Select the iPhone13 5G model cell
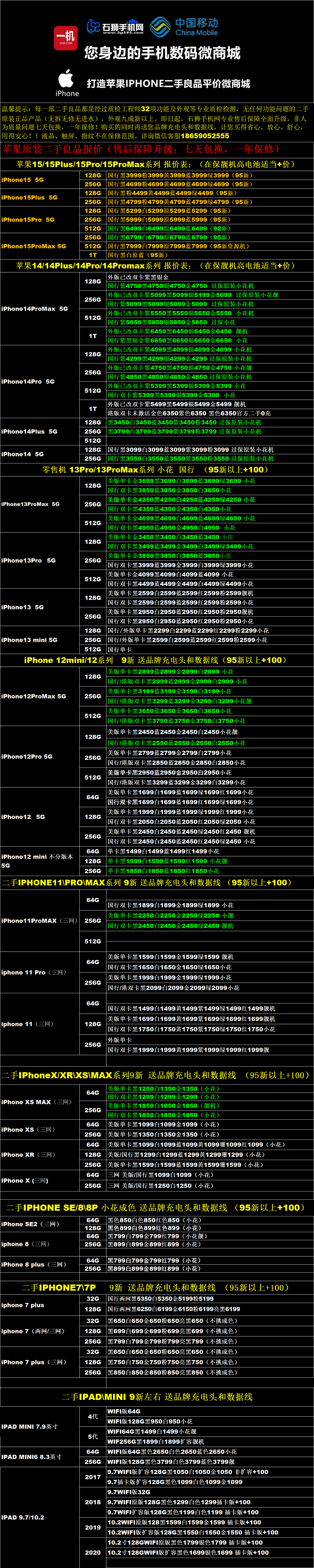Screen dimensions: 314x1568 click(40, 607)
